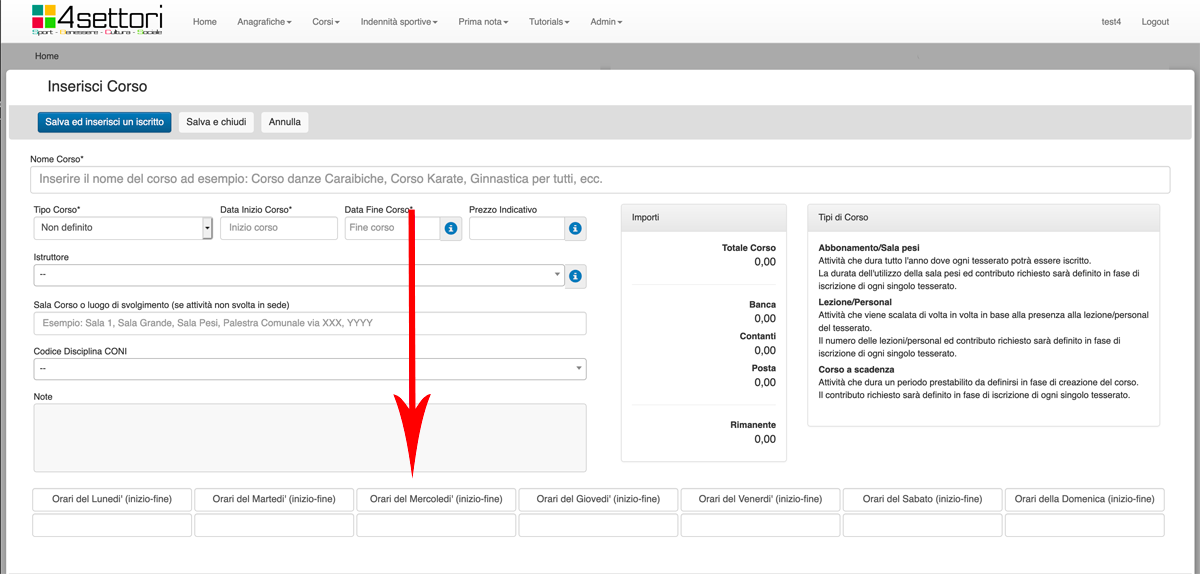The width and height of the screenshot is (1200, 574).
Task: Click info icon next to Prezzo Indicativo
Action: coord(575,229)
